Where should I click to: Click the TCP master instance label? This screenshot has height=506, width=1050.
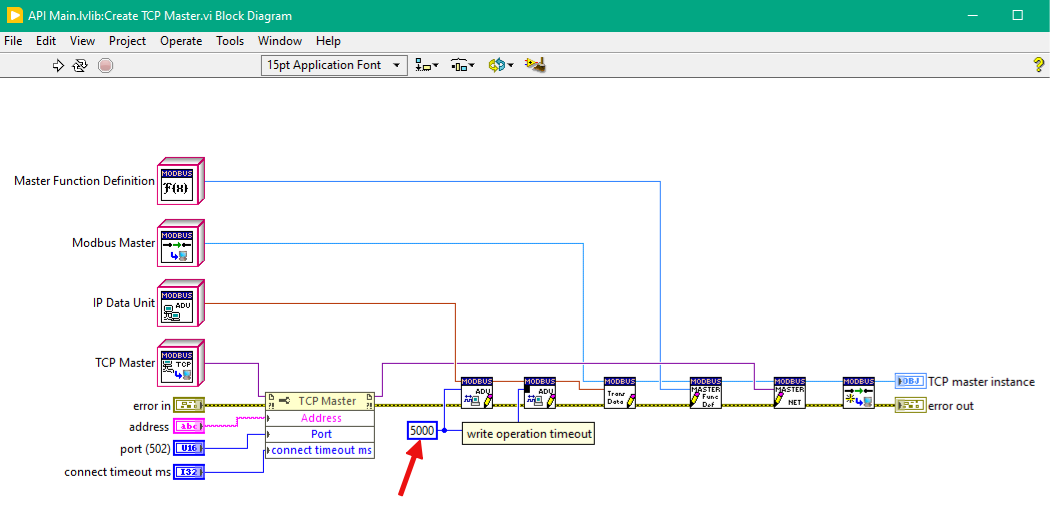[981, 382]
